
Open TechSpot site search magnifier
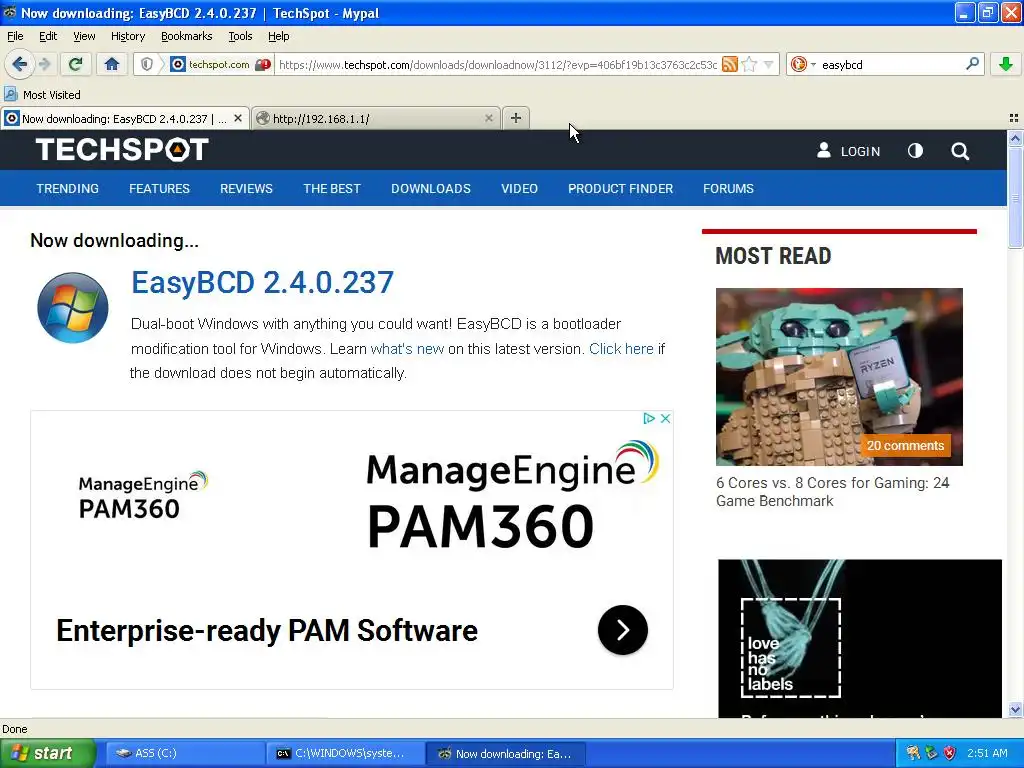tap(959, 152)
